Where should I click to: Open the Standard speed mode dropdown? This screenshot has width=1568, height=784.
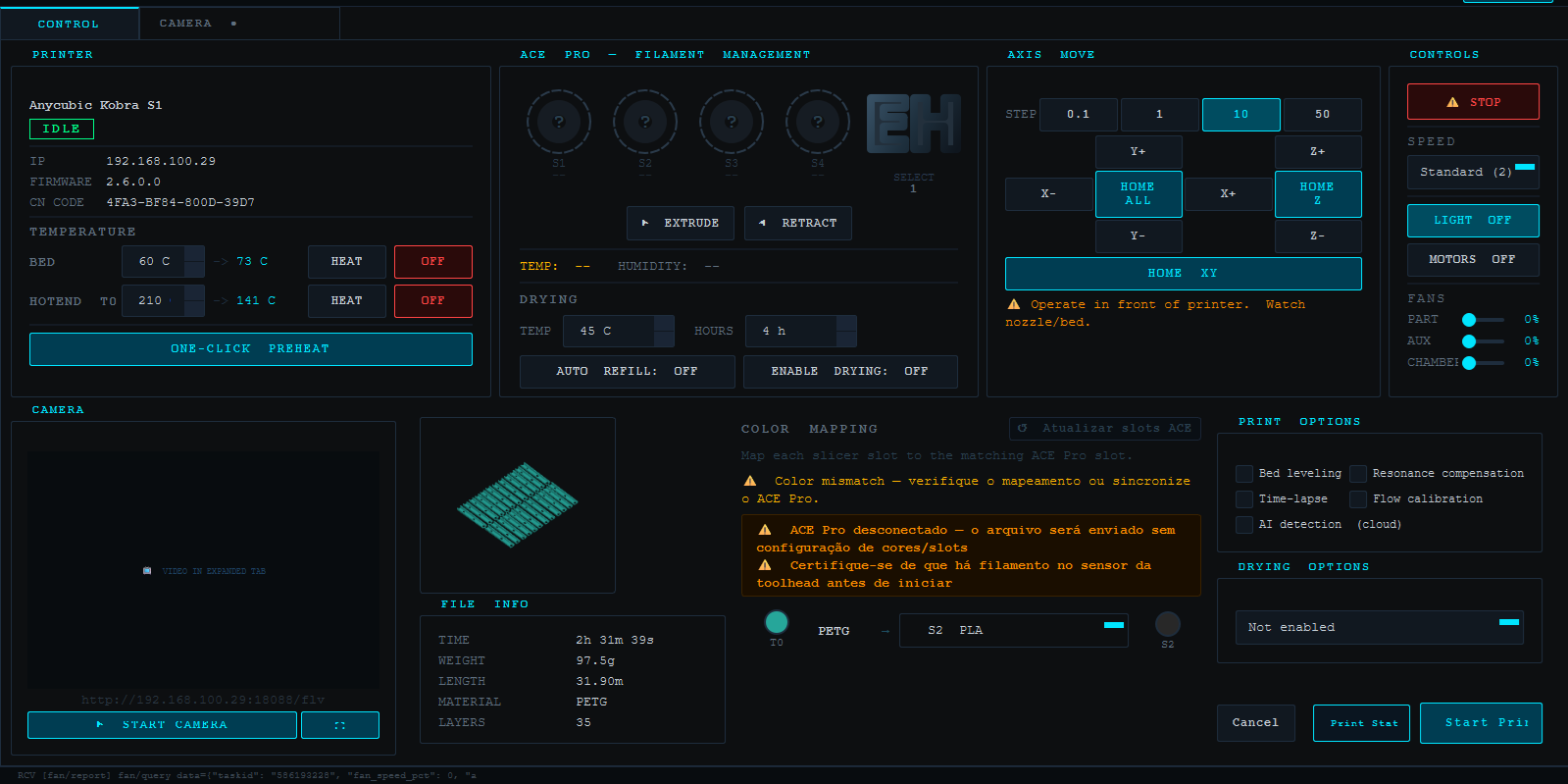(x=1473, y=172)
